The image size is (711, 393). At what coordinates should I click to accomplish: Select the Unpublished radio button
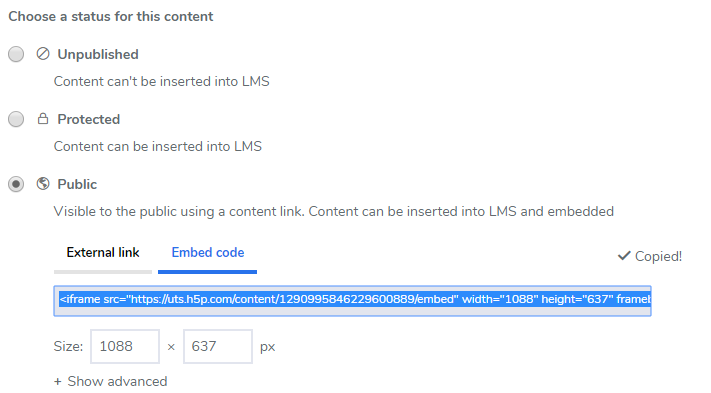[16, 54]
